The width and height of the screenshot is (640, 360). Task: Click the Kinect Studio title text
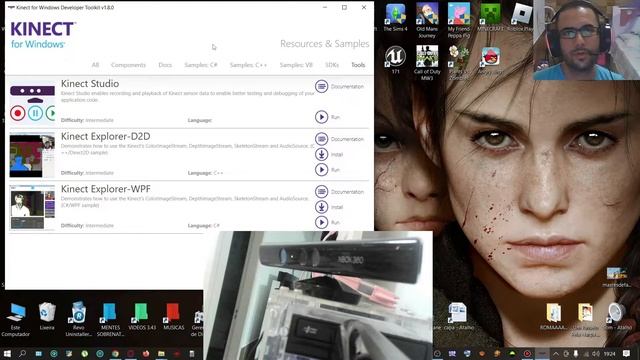[x=90, y=84]
